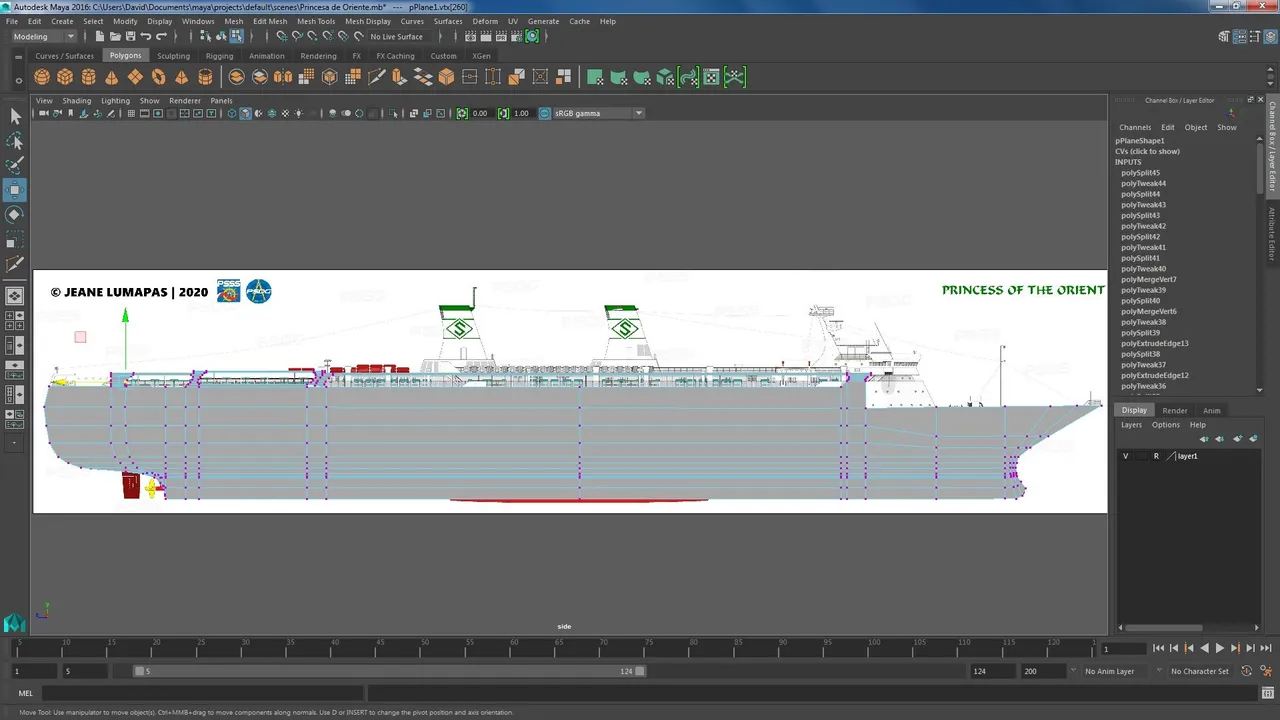Image resolution: width=1280 pixels, height=720 pixels.
Task: Activate the Move tool in toolbox
Action: [x=15, y=190]
